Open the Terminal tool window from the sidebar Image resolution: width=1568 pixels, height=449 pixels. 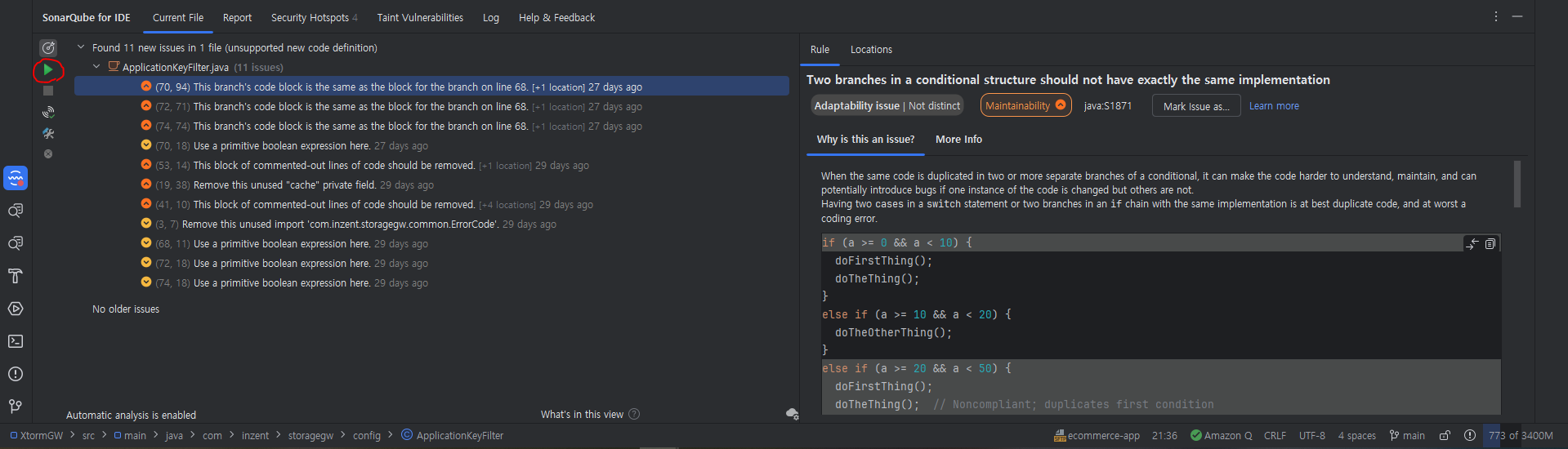pos(16,341)
